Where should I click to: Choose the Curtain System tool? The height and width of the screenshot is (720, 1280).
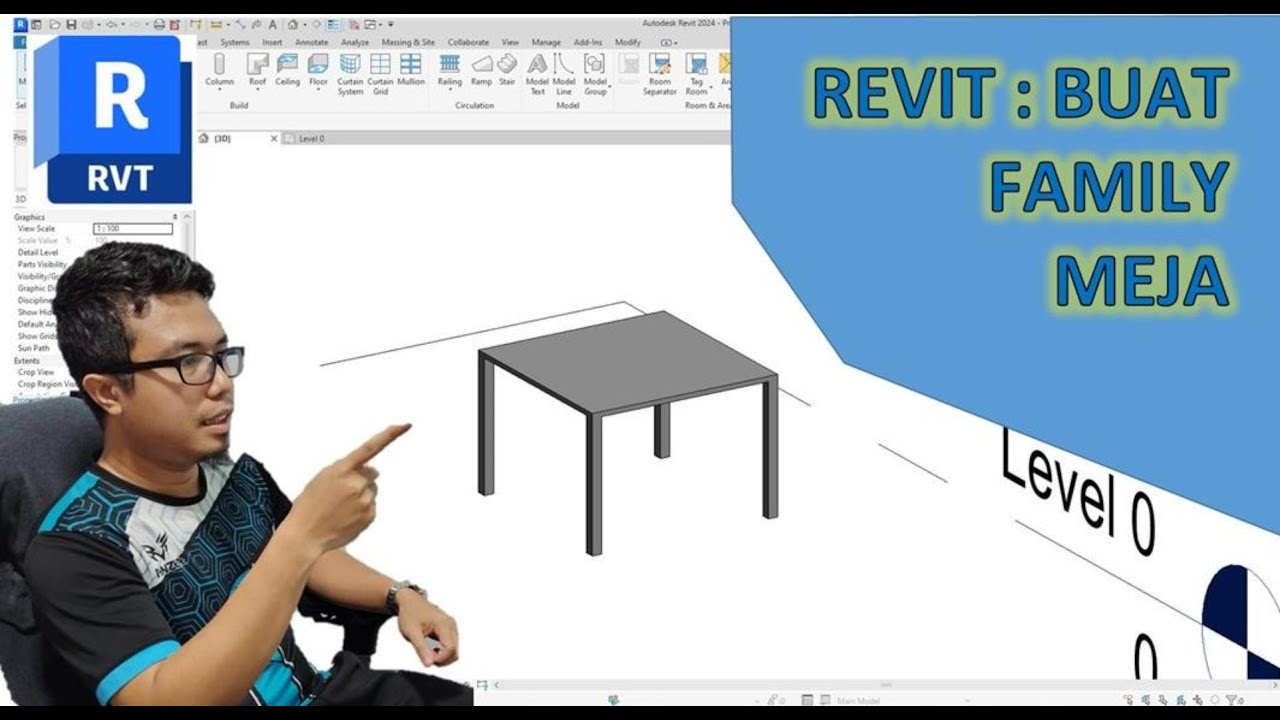click(x=350, y=74)
